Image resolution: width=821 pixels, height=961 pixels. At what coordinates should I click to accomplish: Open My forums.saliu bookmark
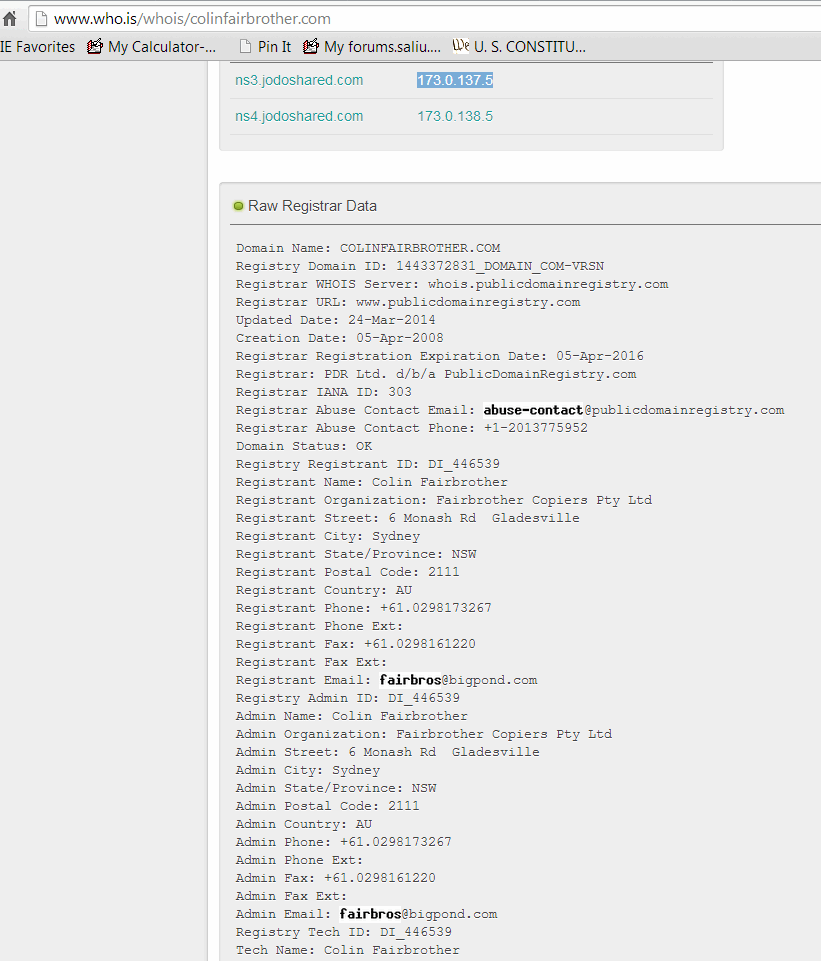372,47
